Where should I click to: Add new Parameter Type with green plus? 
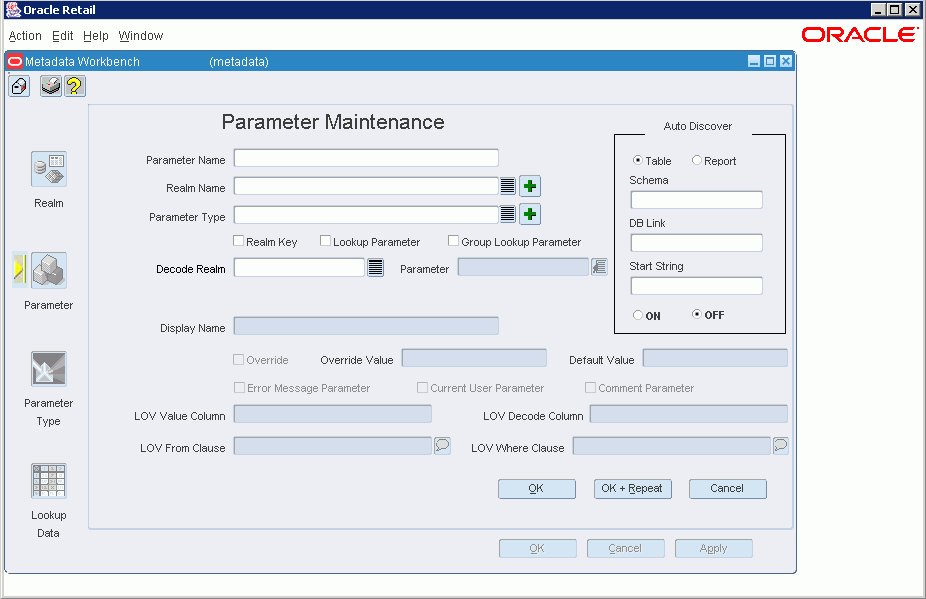[x=530, y=214]
